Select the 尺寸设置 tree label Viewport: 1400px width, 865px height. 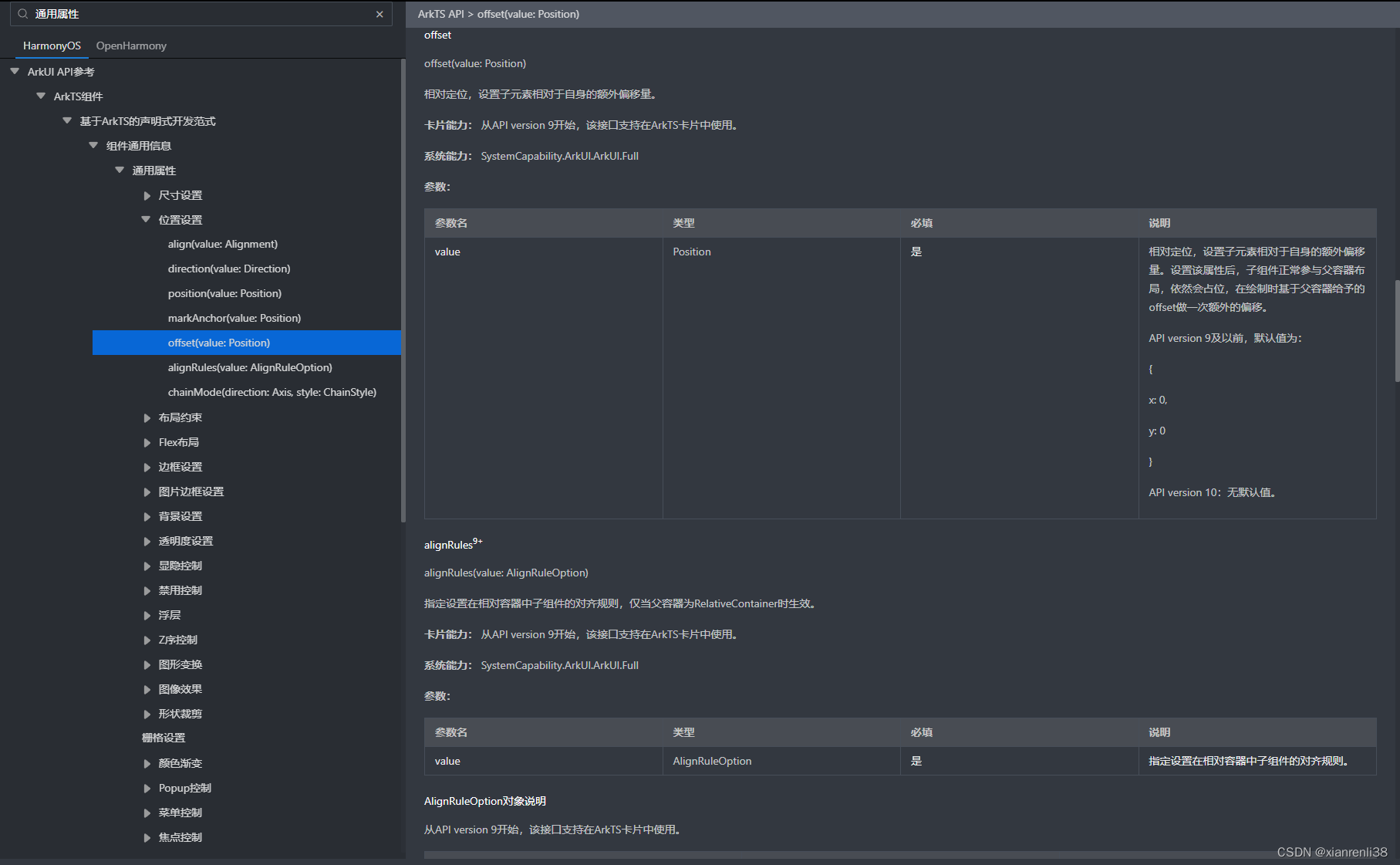click(180, 195)
